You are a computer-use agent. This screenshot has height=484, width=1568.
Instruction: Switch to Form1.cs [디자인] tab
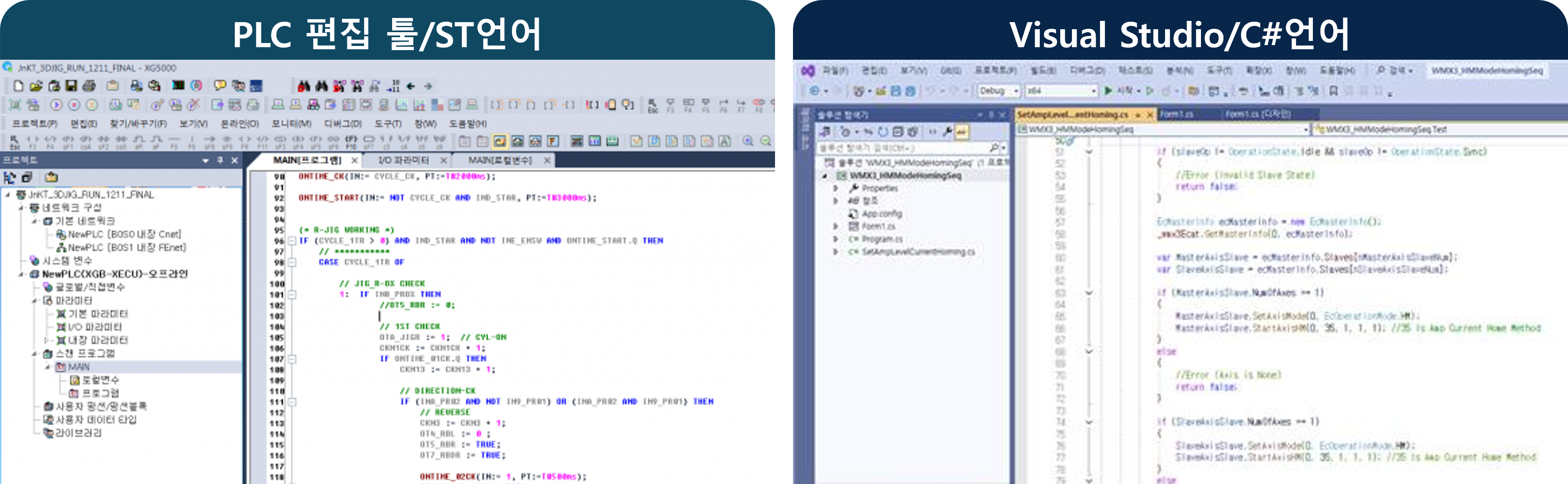pos(1258,114)
